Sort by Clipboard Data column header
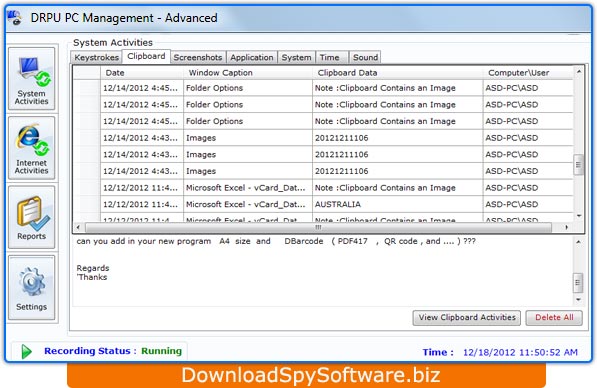 tap(398, 73)
